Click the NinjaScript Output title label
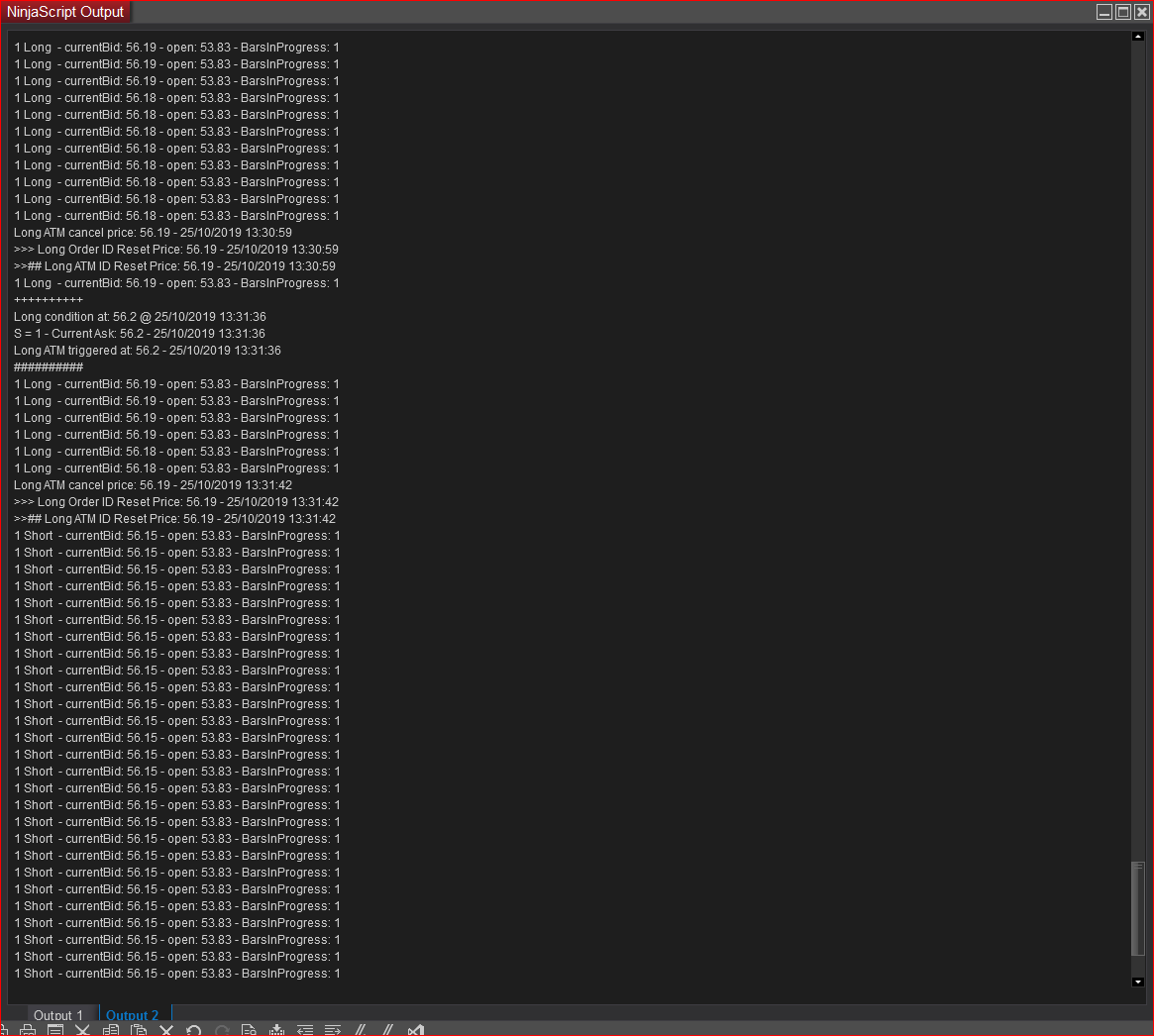 65,12
